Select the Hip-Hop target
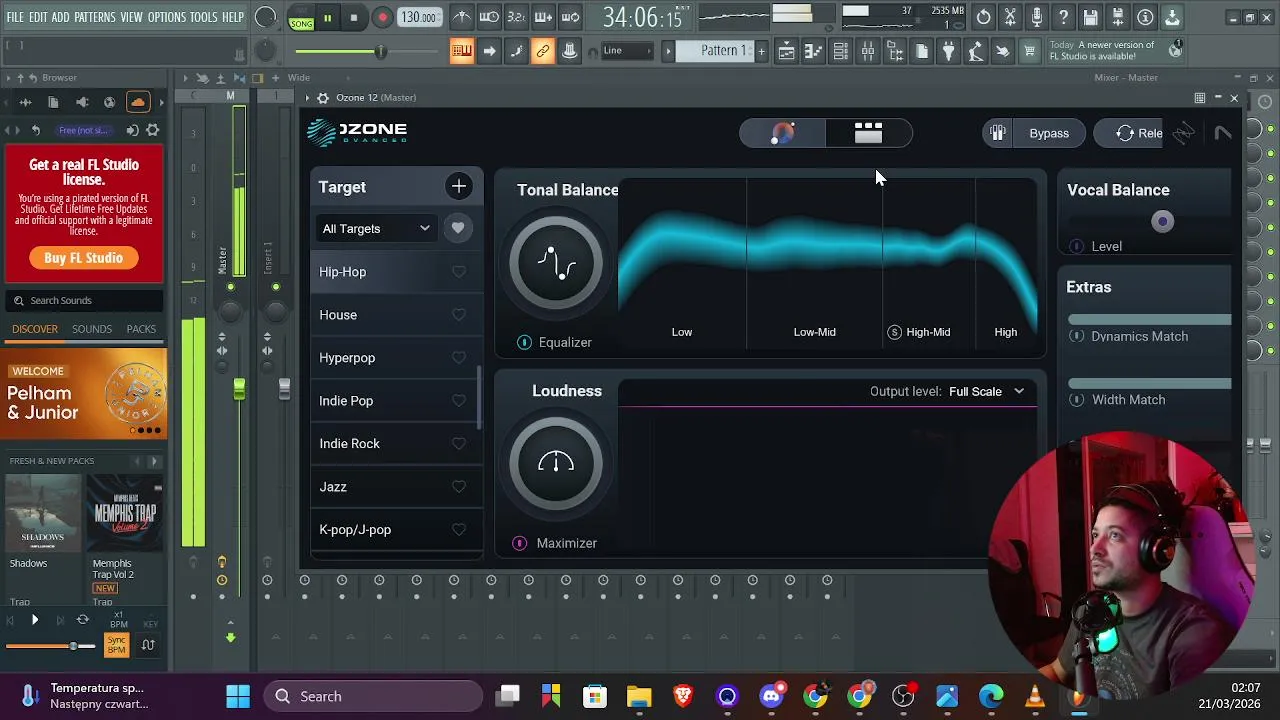 [x=396, y=272]
